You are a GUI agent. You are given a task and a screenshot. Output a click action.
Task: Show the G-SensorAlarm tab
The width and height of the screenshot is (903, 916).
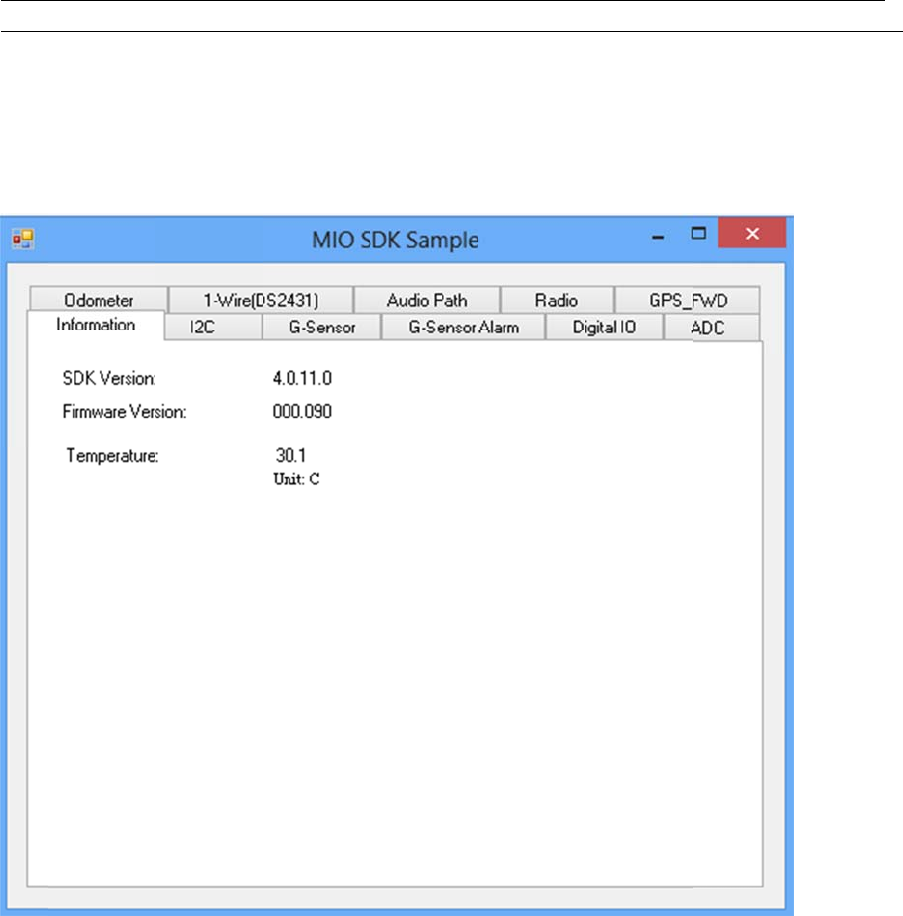coord(463,327)
